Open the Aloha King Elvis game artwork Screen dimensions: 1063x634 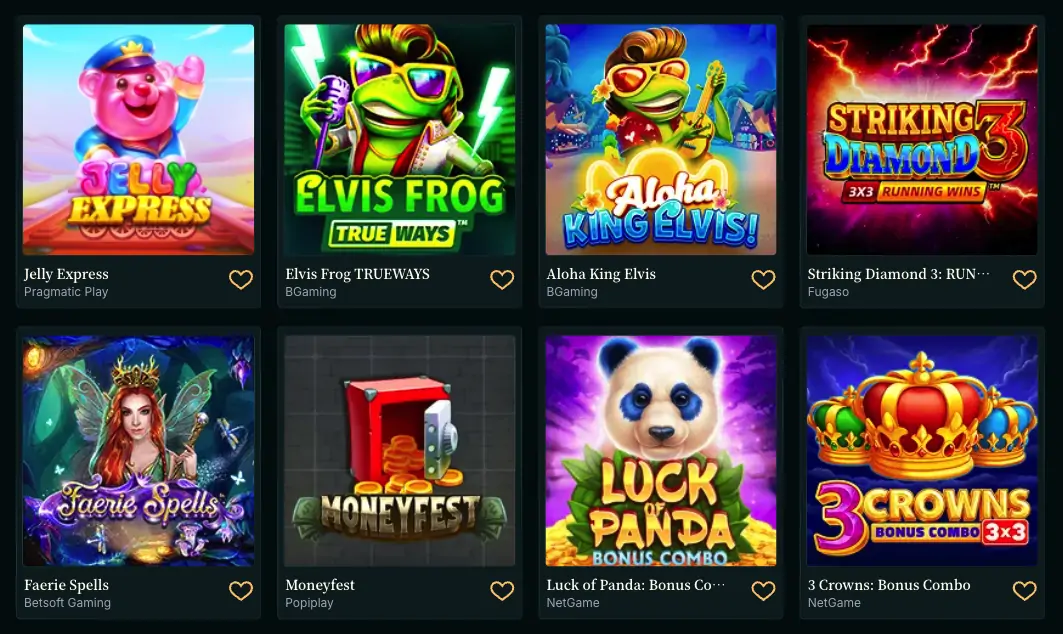[x=661, y=140]
